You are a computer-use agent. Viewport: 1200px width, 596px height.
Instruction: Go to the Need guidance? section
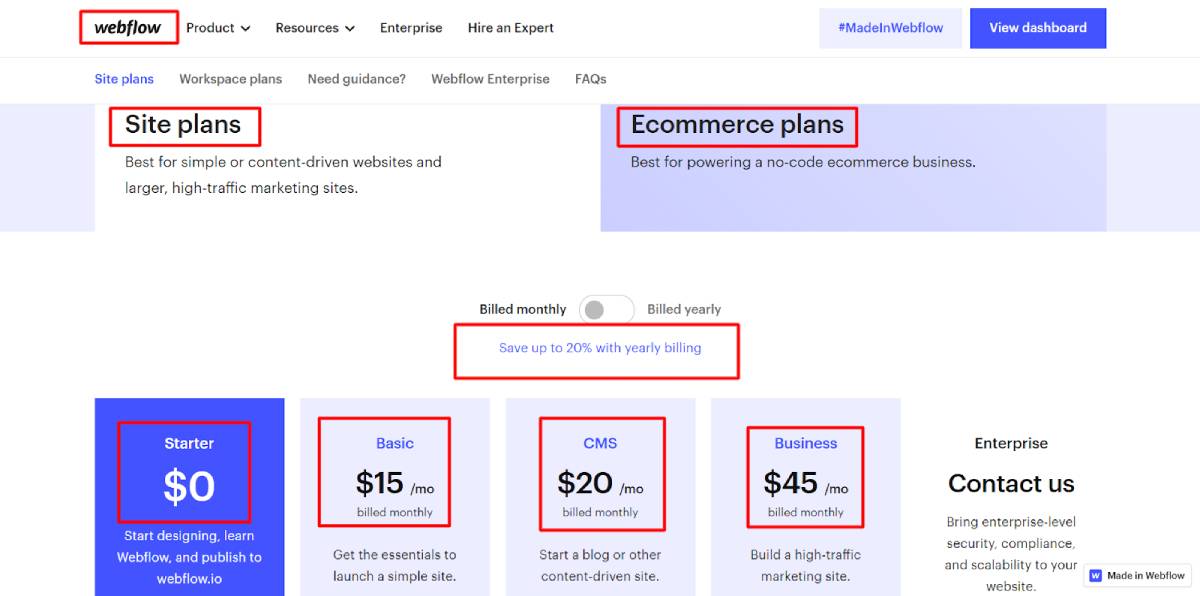point(357,79)
